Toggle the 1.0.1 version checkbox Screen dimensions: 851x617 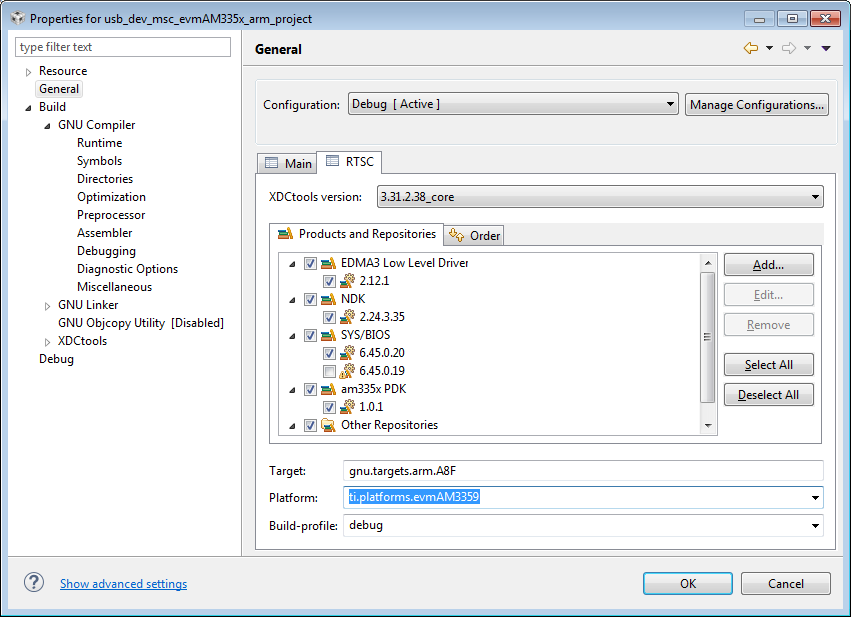point(329,407)
